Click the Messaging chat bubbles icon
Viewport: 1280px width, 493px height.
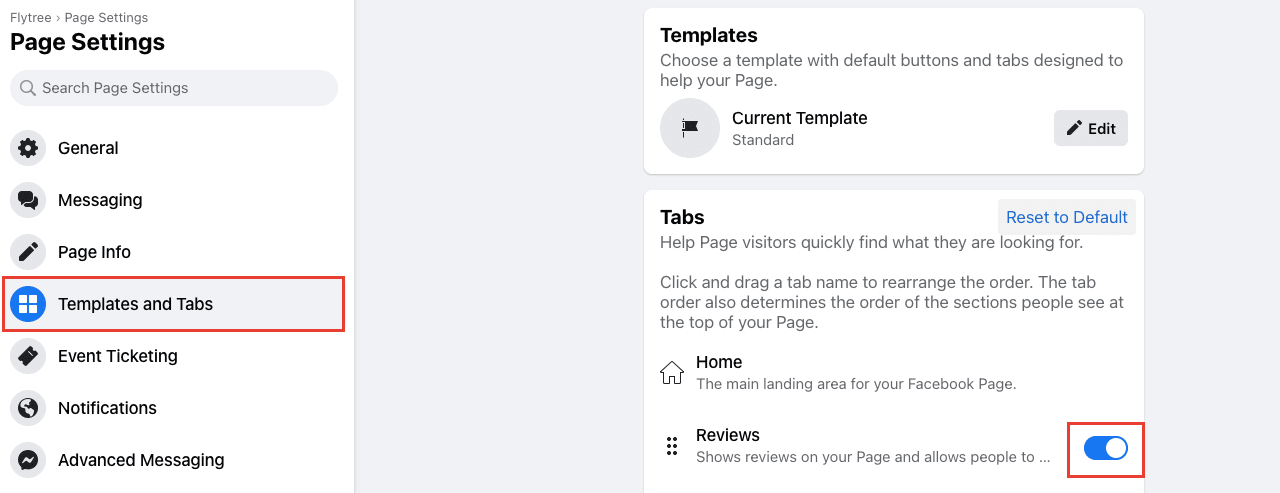point(28,200)
